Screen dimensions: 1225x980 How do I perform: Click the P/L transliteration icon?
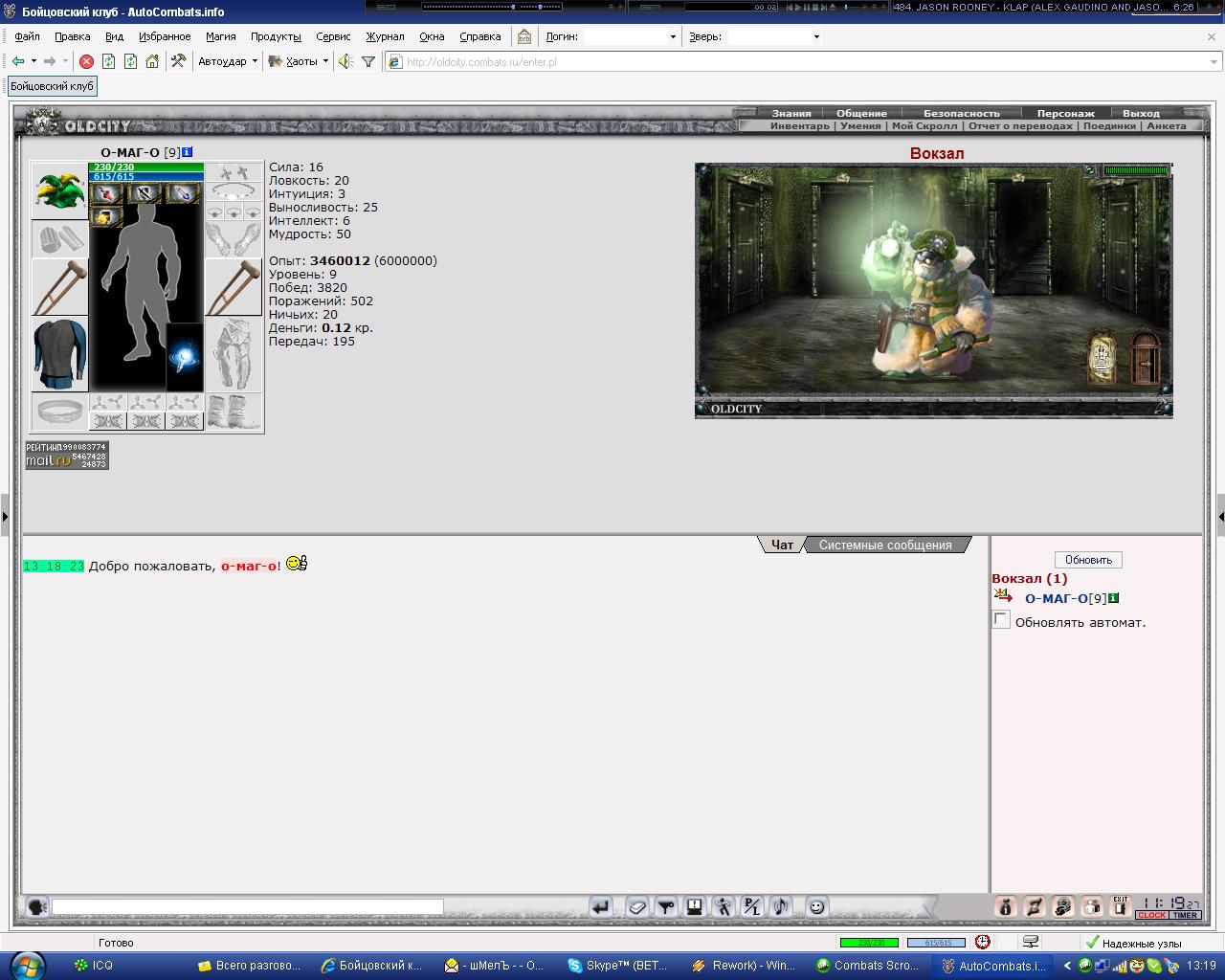click(x=752, y=906)
